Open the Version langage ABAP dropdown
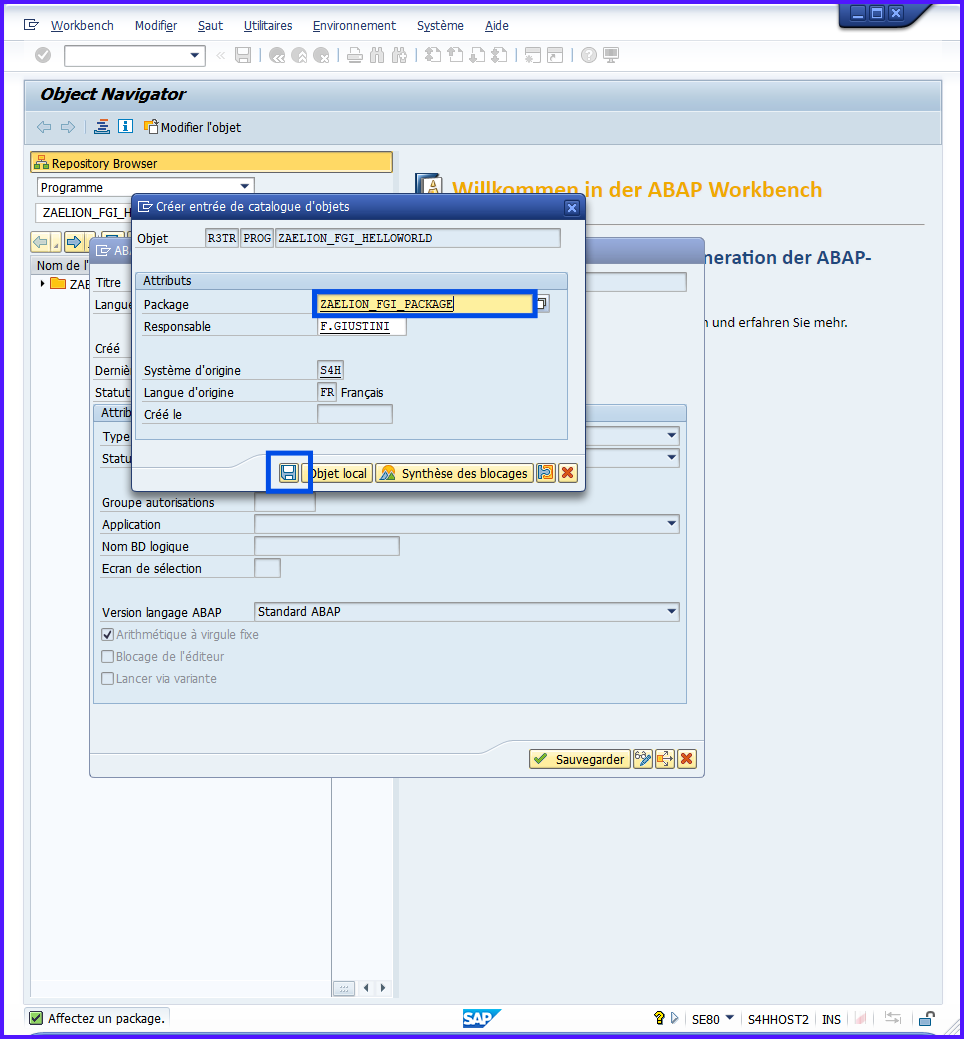The height and width of the screenshot is (1039, 964). (671, 612)
